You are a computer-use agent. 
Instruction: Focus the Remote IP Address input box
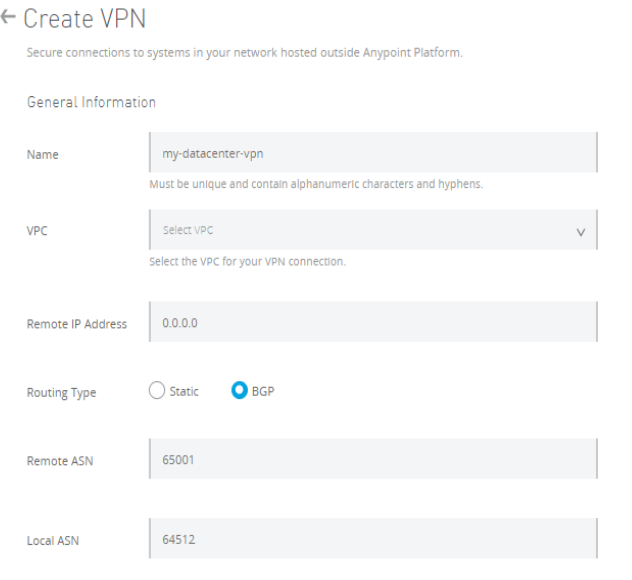(372, 322)
